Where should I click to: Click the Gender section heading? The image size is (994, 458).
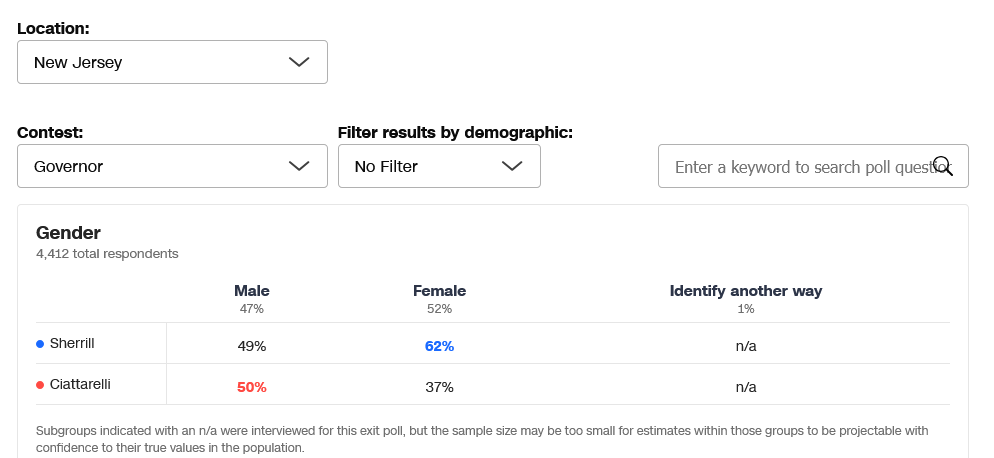(x=68, y=233)
